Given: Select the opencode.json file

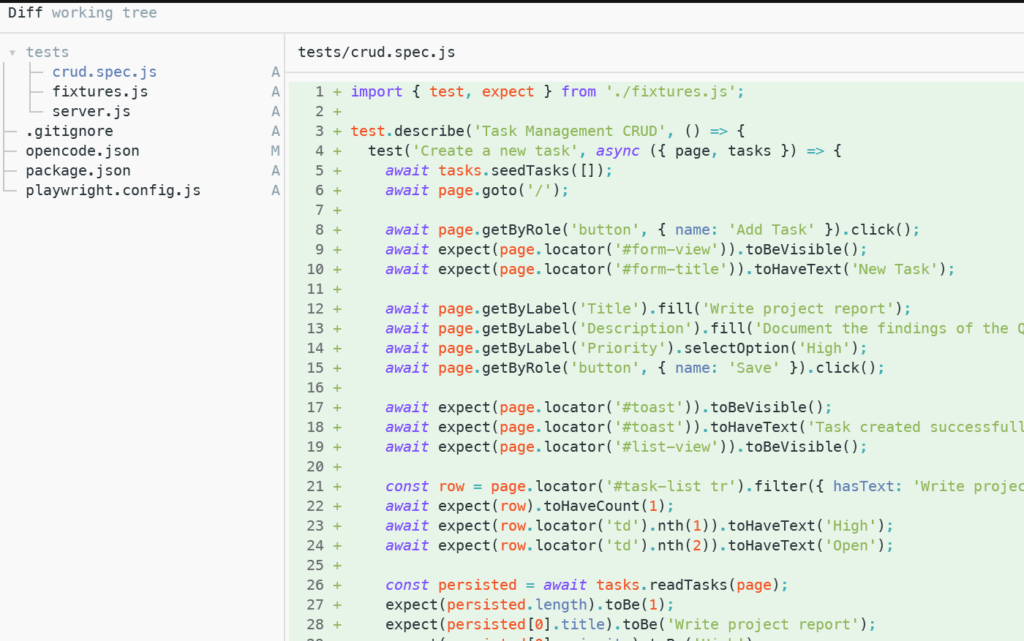Looking at the screenshot, I should [82, 151].
